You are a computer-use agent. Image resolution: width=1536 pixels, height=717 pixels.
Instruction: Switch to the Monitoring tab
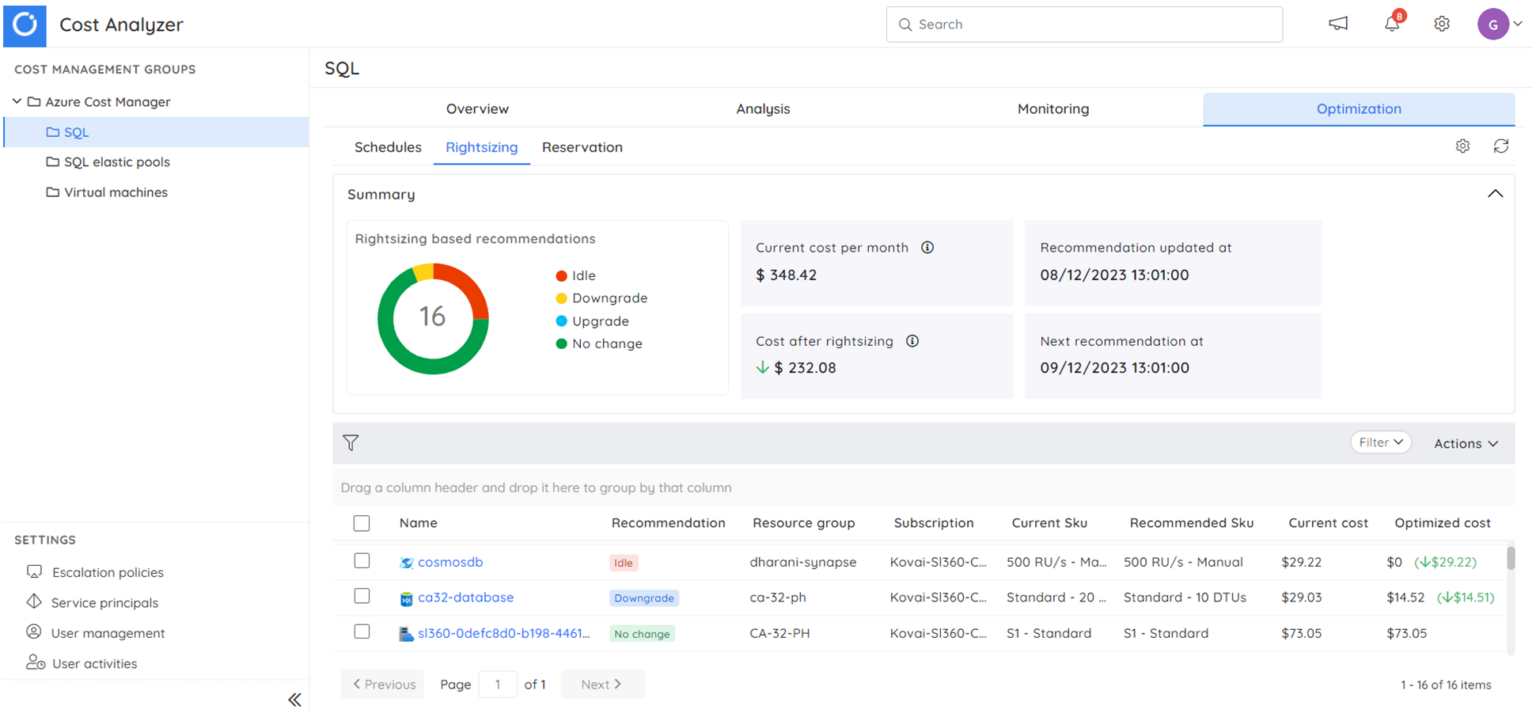[x=1052, y=108]
